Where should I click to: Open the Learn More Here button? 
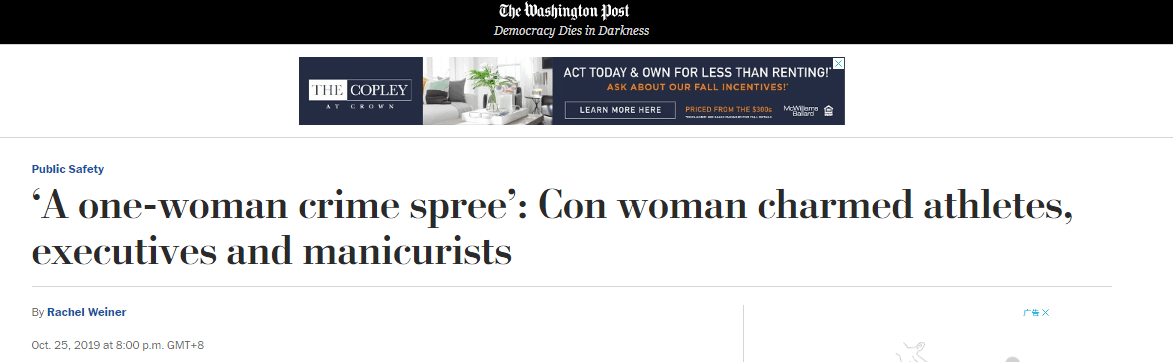(620, 110)
